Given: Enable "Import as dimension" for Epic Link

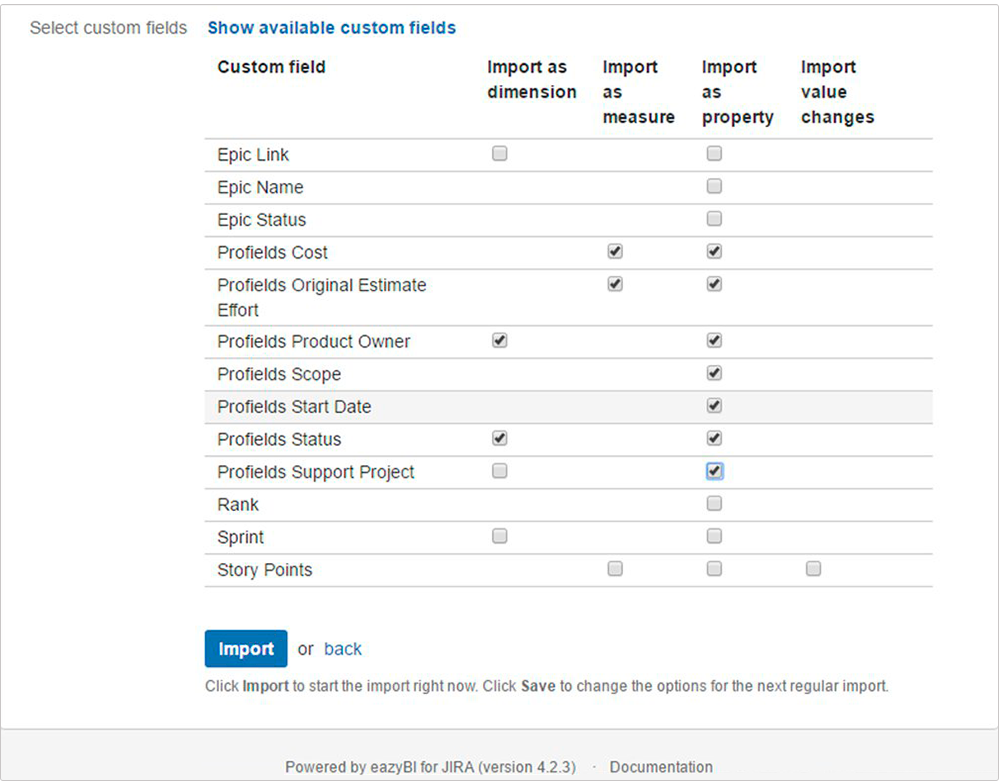Looking at the screenshot, I should (x=499, y=153).
